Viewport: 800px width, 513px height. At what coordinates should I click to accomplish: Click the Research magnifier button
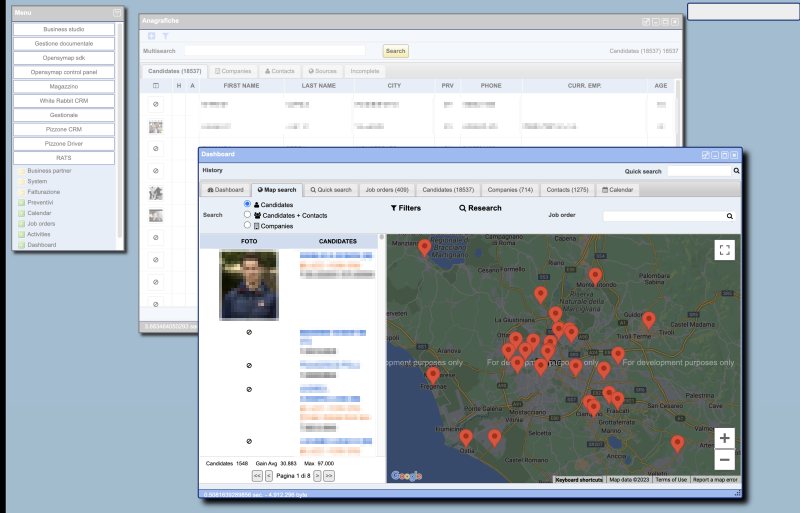click(480, 208)
